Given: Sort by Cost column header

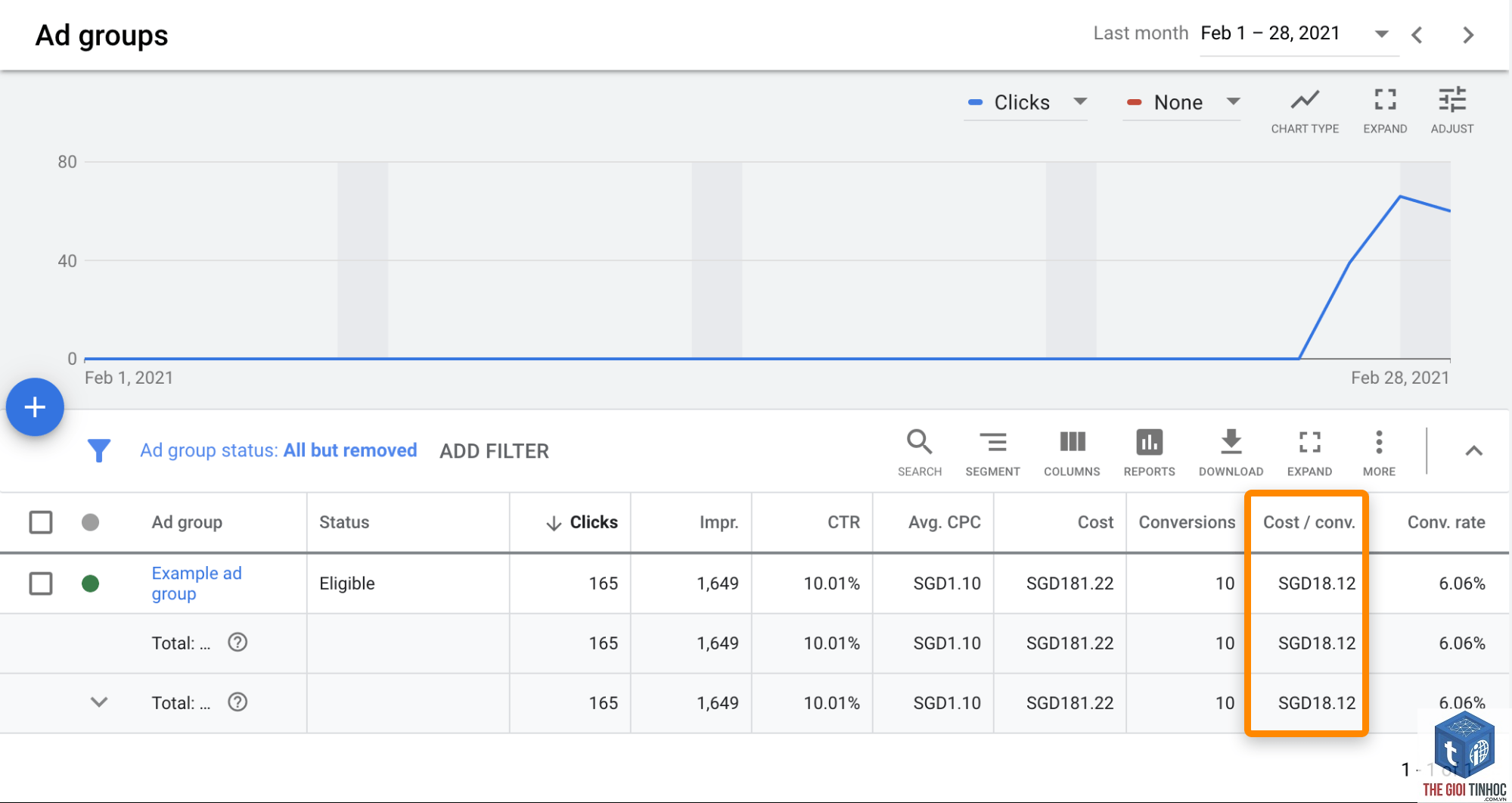Looking at the screenshot, I should pyautogui.click(x=1095, y=522).
